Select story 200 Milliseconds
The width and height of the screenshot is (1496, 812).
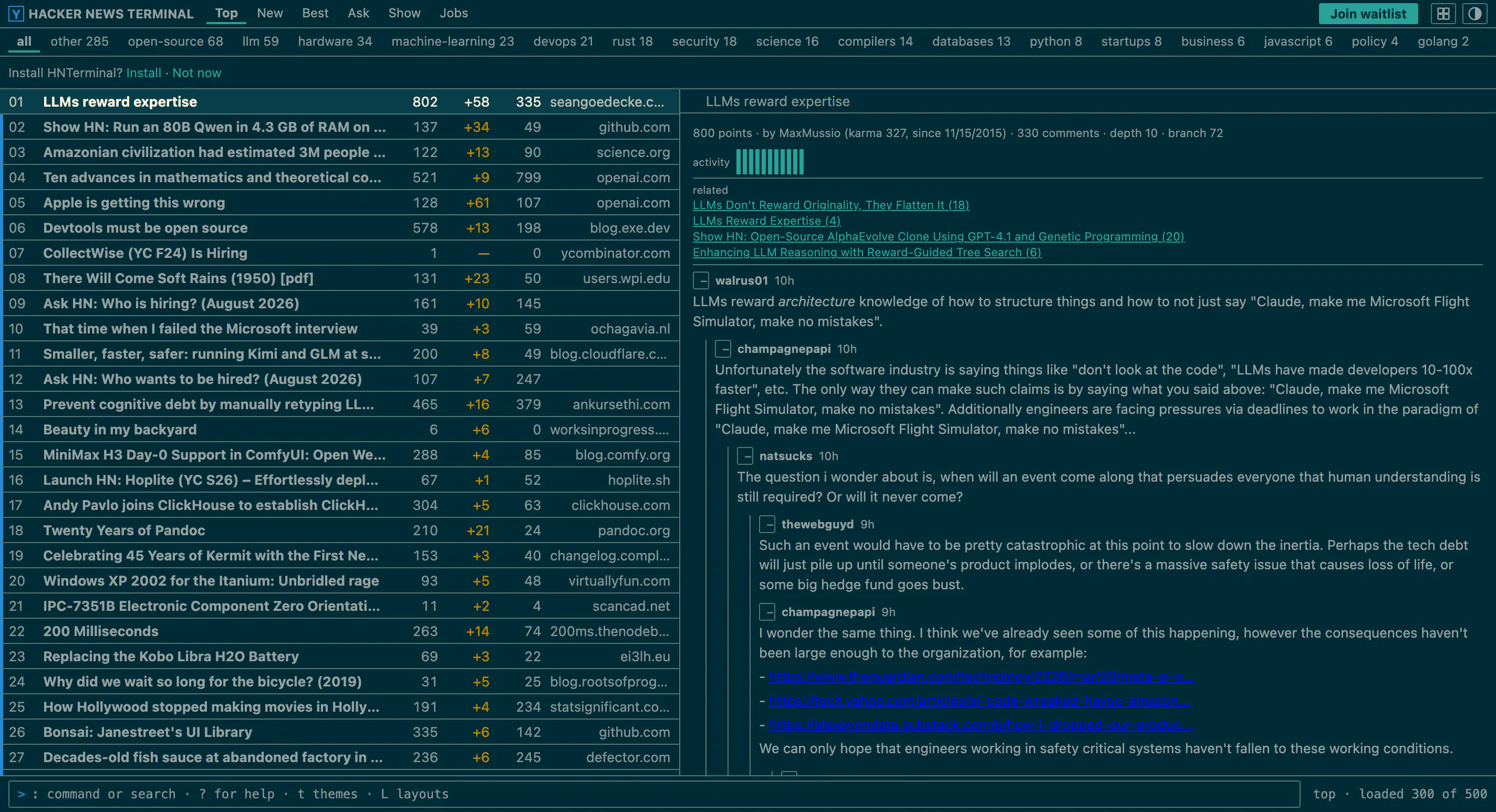point(340,631)
